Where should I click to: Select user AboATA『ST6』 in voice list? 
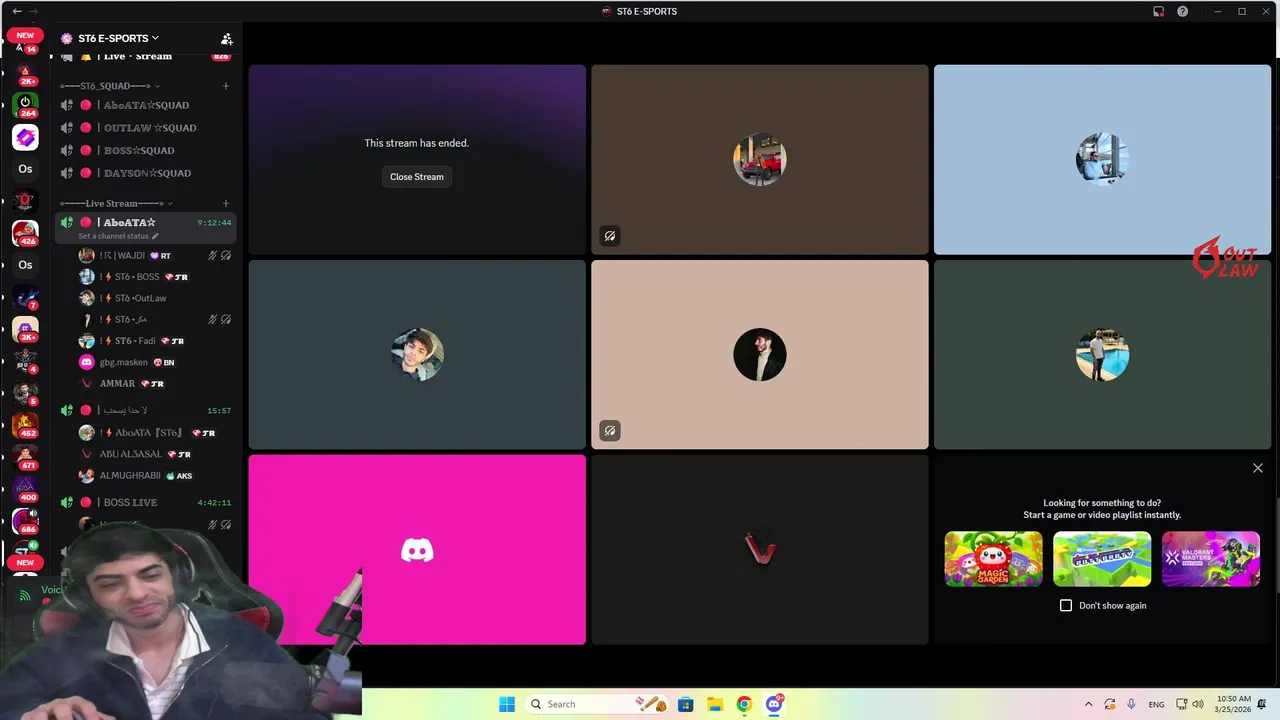156,433
